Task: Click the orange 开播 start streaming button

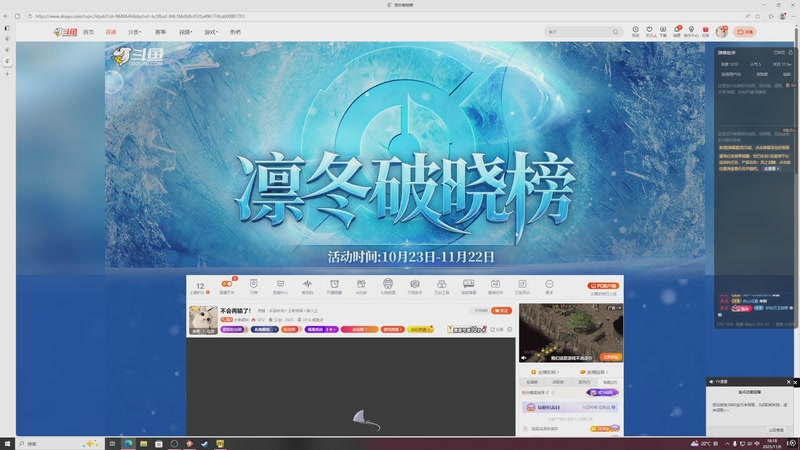Action: coord(744,32)
